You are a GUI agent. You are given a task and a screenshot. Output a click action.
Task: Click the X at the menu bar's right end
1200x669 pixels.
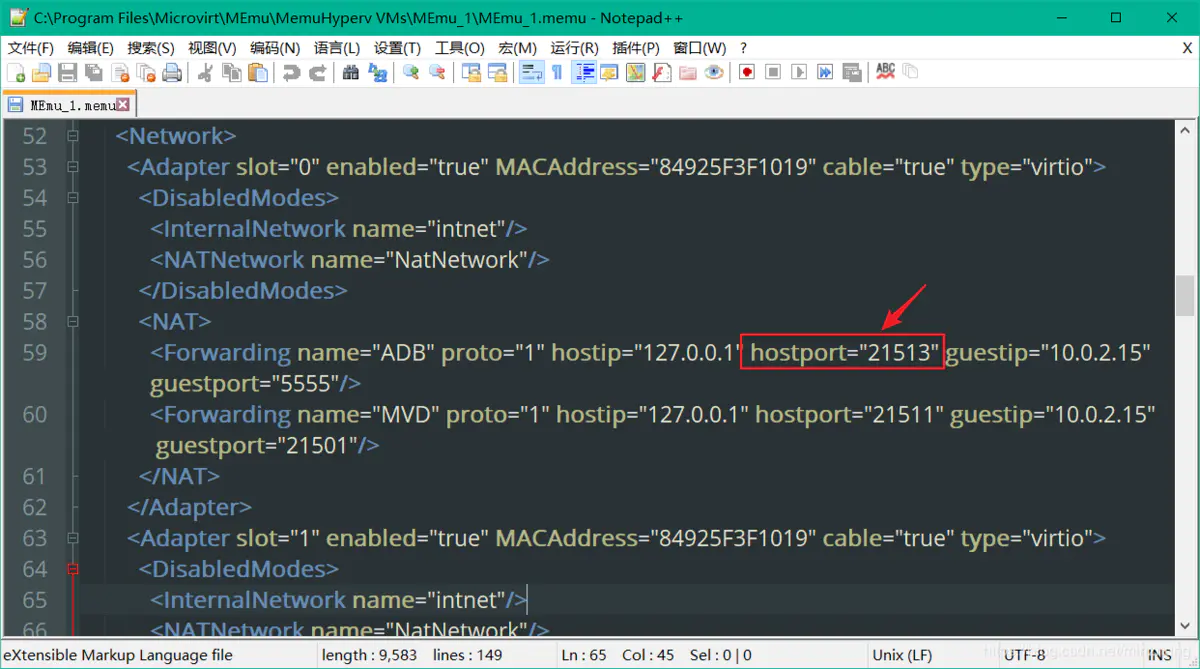coord(1187,47)
